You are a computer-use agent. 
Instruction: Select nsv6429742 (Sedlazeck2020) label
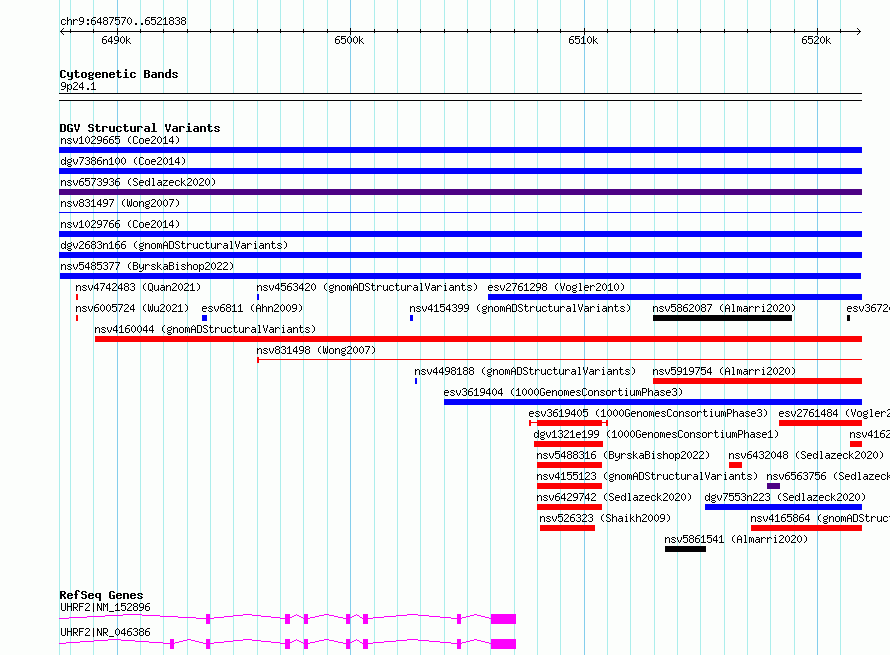614,497
